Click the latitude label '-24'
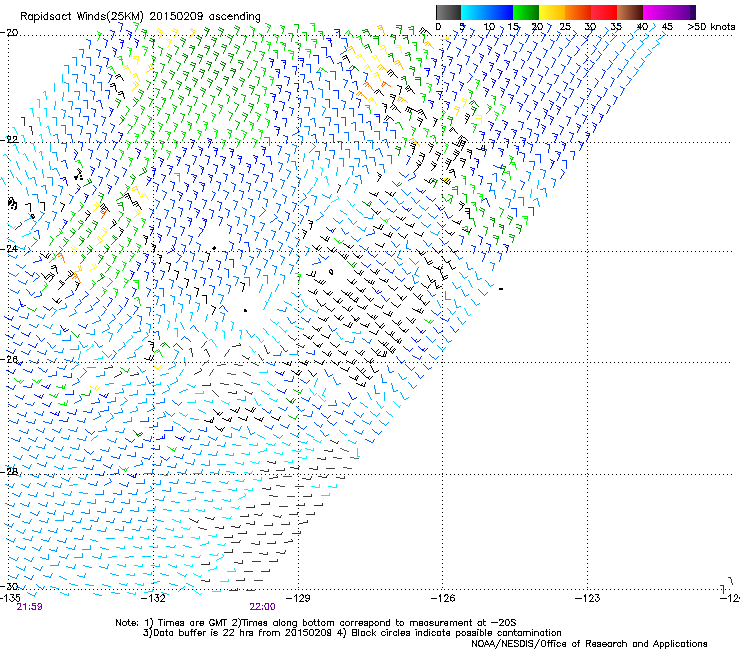 (x=9, y=248)
